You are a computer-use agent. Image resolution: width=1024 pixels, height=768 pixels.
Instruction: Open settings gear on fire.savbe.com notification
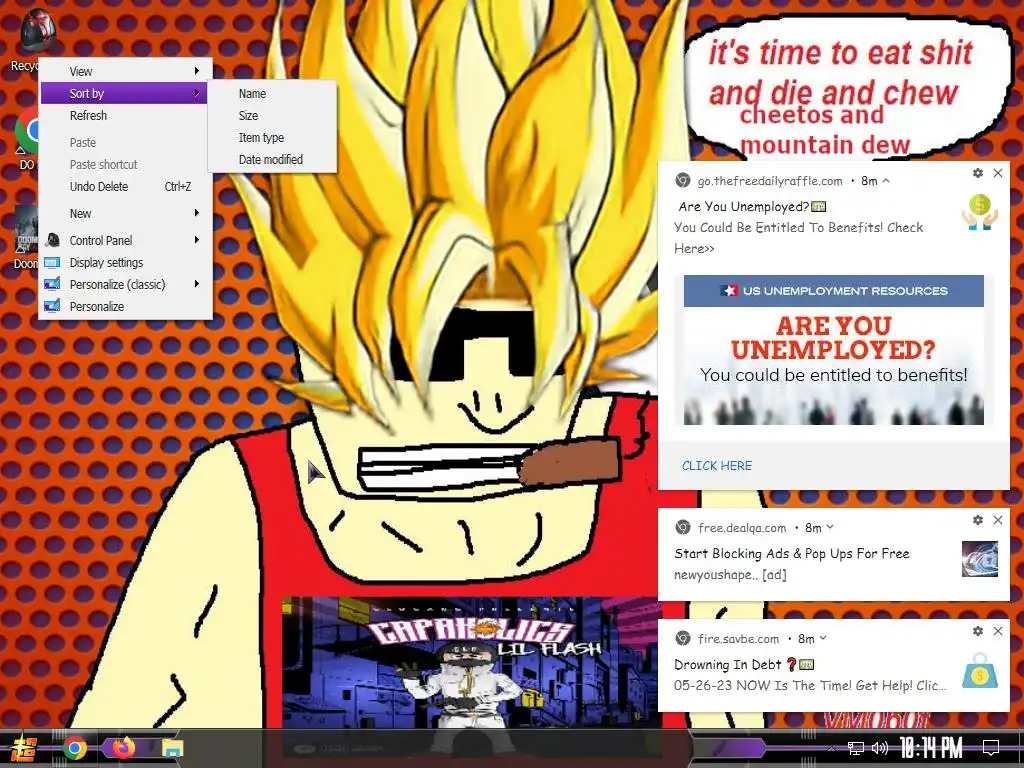[978, 631]
